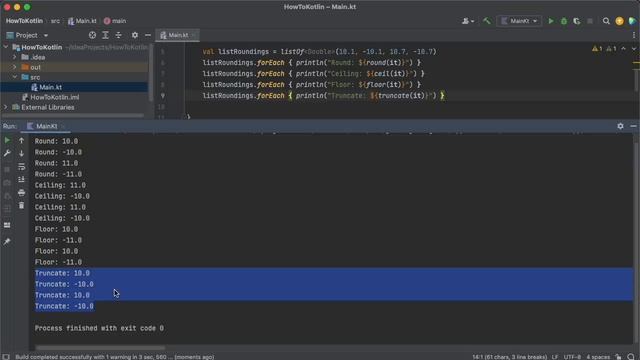
Task: Click the Run panel stop icon
Action: pos(7,169)
